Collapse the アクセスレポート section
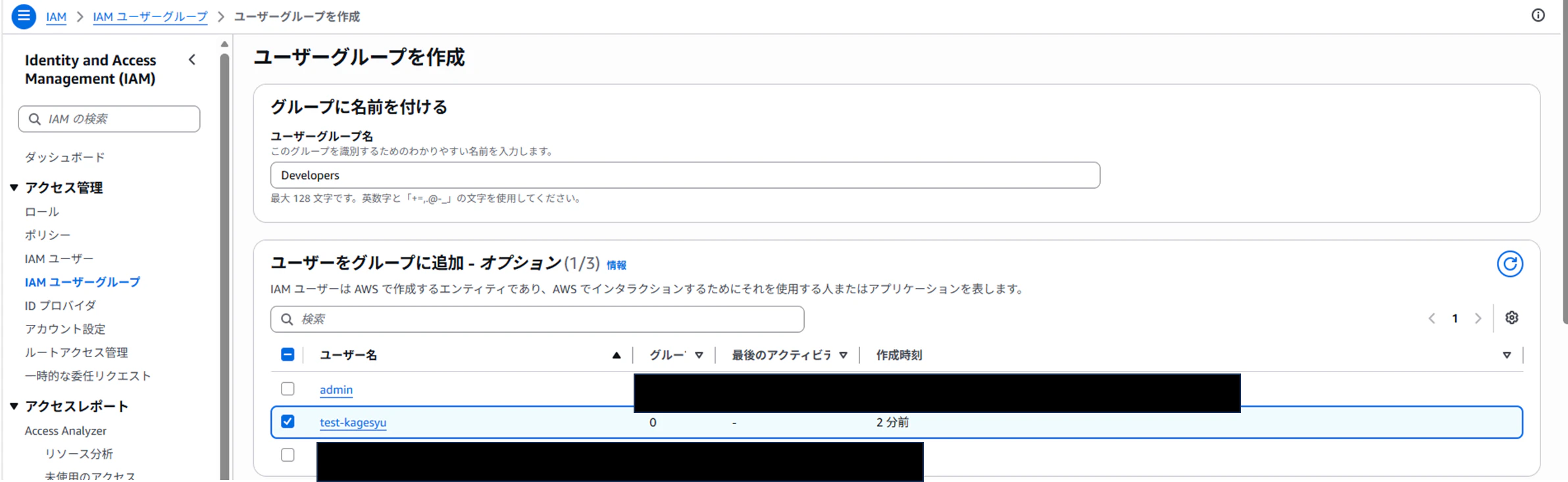1568x482 pixels. point(14,406)
